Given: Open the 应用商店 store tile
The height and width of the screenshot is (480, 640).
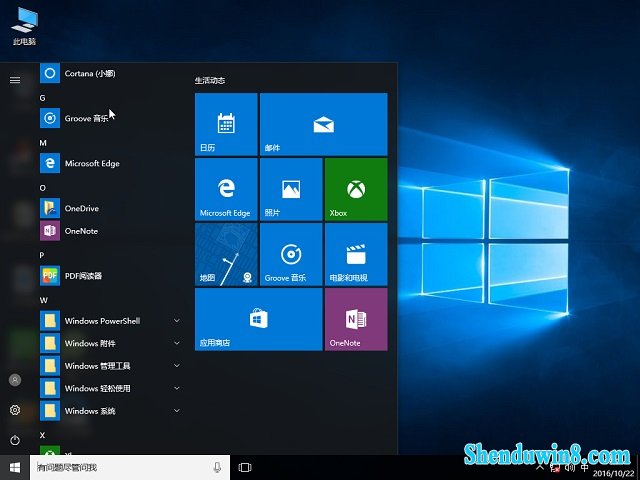Looking at the screenshot, I should point(259,319).
